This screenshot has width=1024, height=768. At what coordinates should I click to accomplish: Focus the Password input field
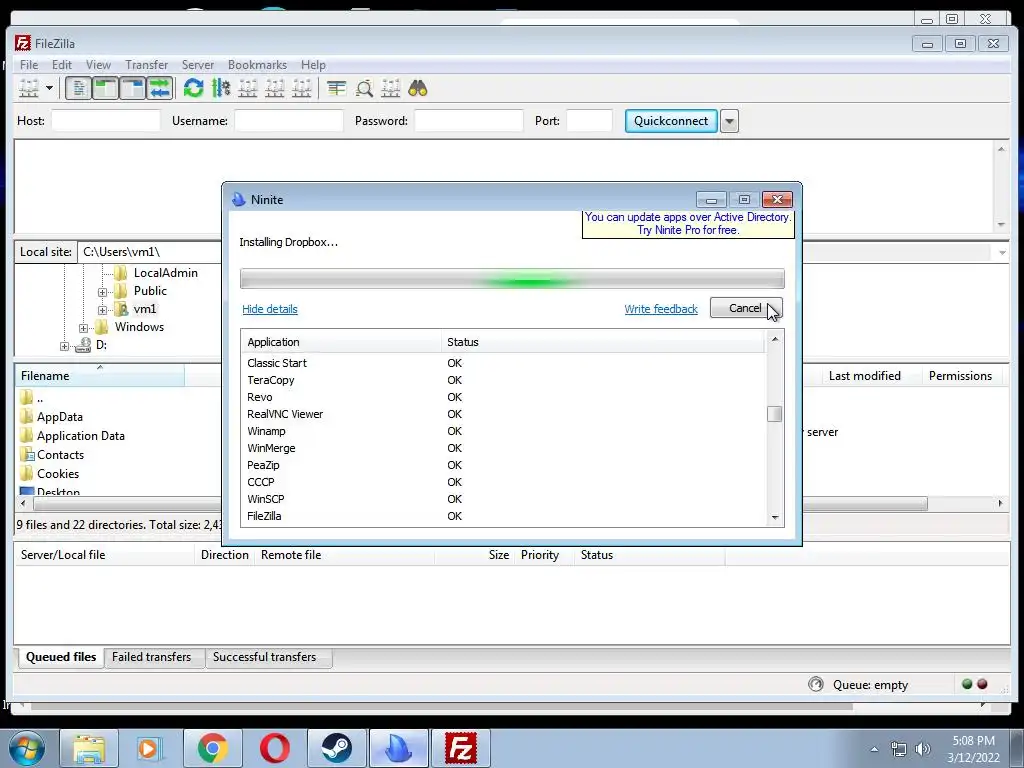click(469, 121)
